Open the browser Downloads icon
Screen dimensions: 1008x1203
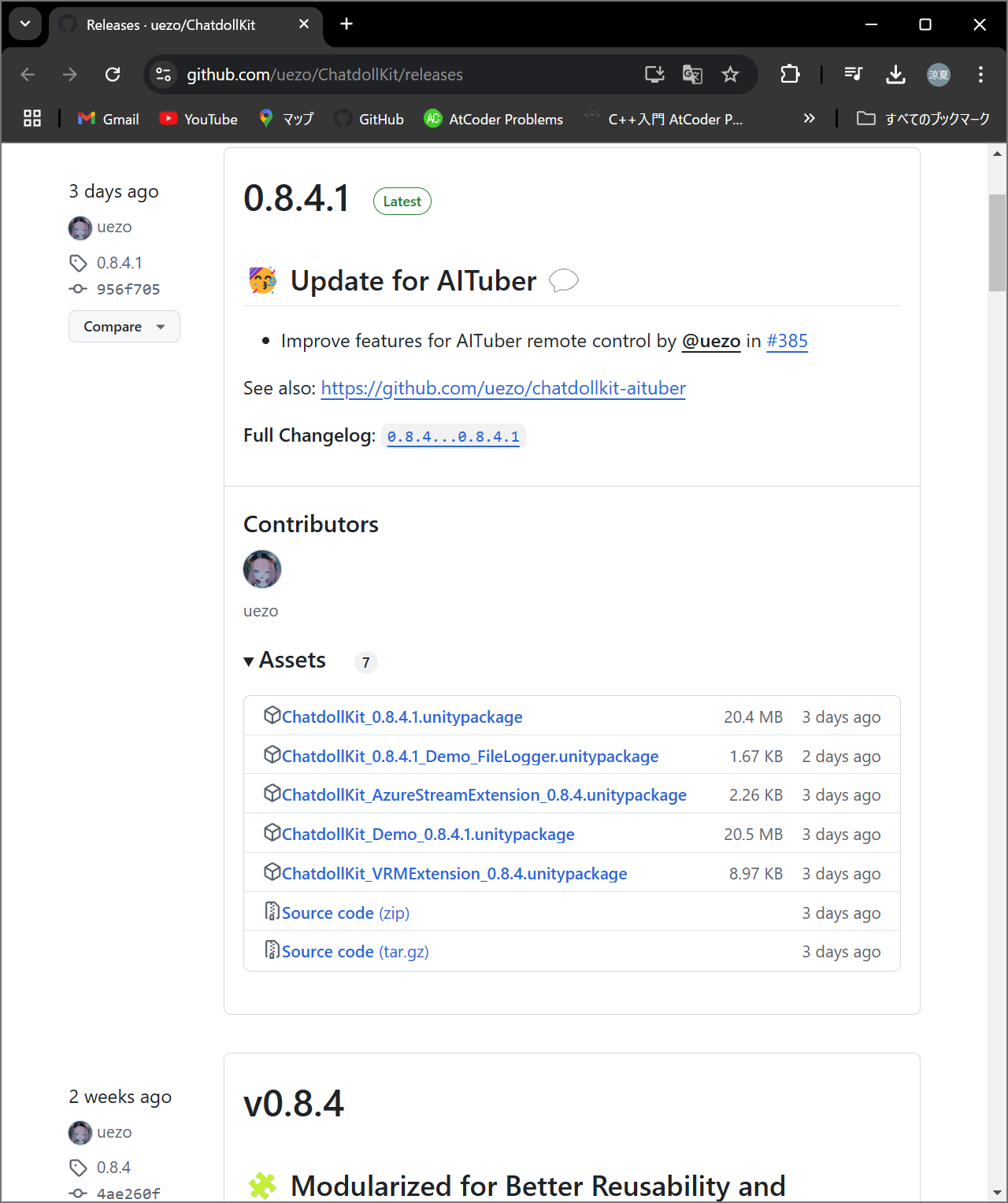coord(895,75)
